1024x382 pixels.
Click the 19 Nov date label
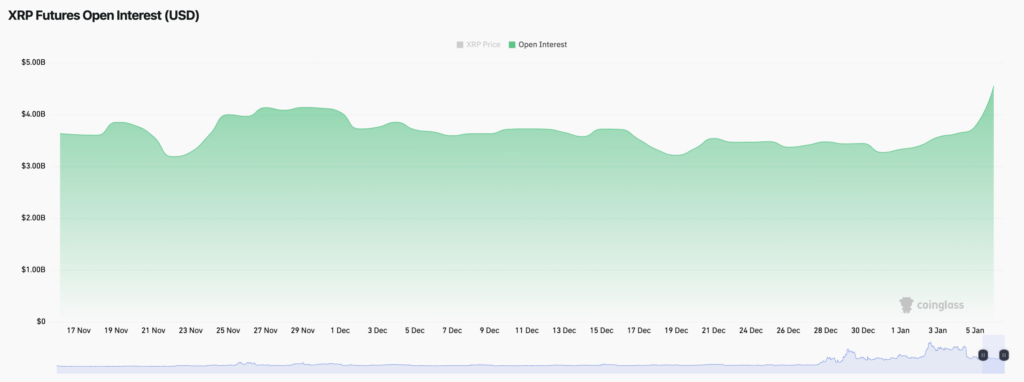tap(116, 330)
